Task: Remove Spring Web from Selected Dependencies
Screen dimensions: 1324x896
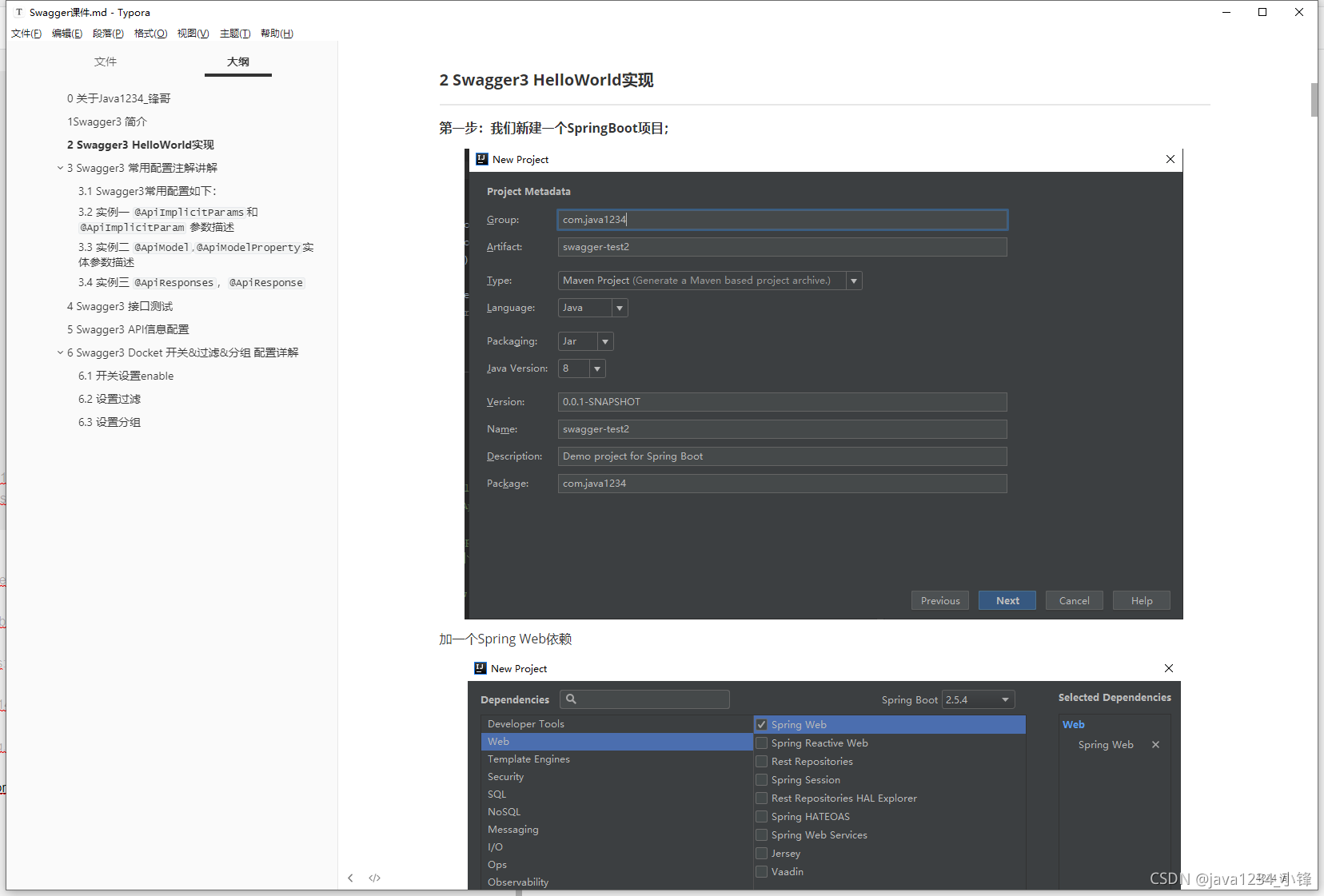Action: tap(1155, 744)
